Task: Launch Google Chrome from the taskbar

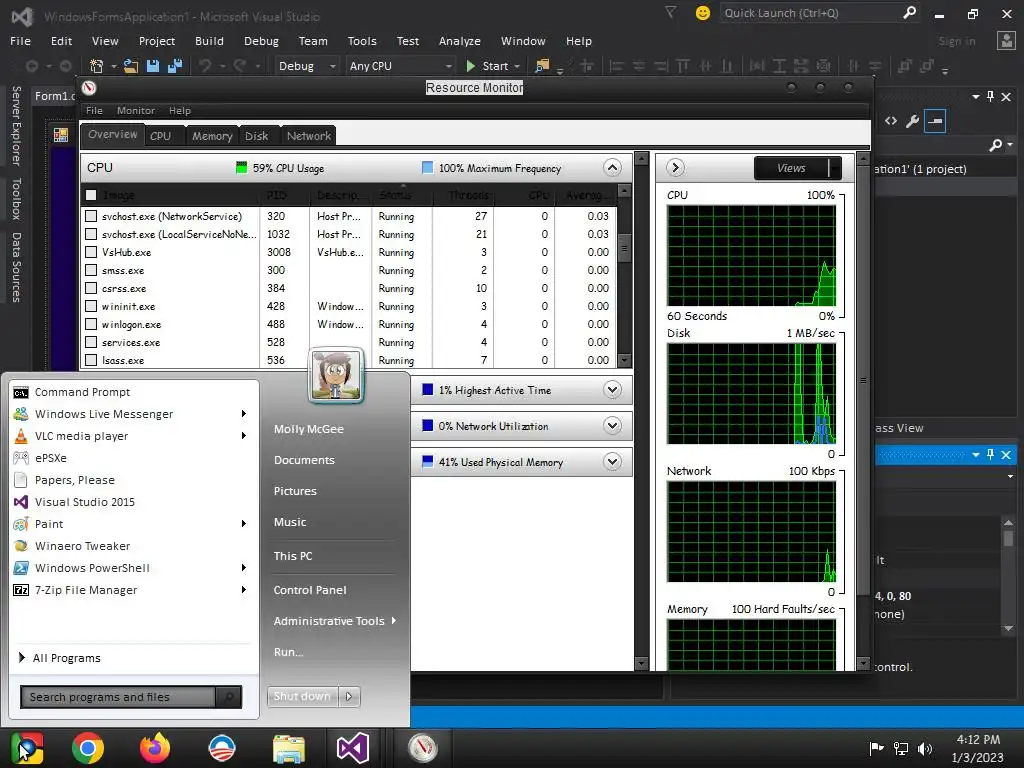Action: [x=88, y=748]
